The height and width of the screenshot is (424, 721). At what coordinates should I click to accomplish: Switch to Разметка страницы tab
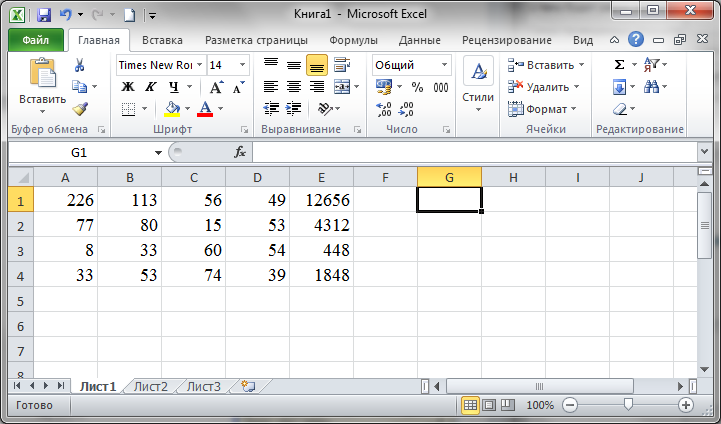pyautogui.click(x=256, y=40)
